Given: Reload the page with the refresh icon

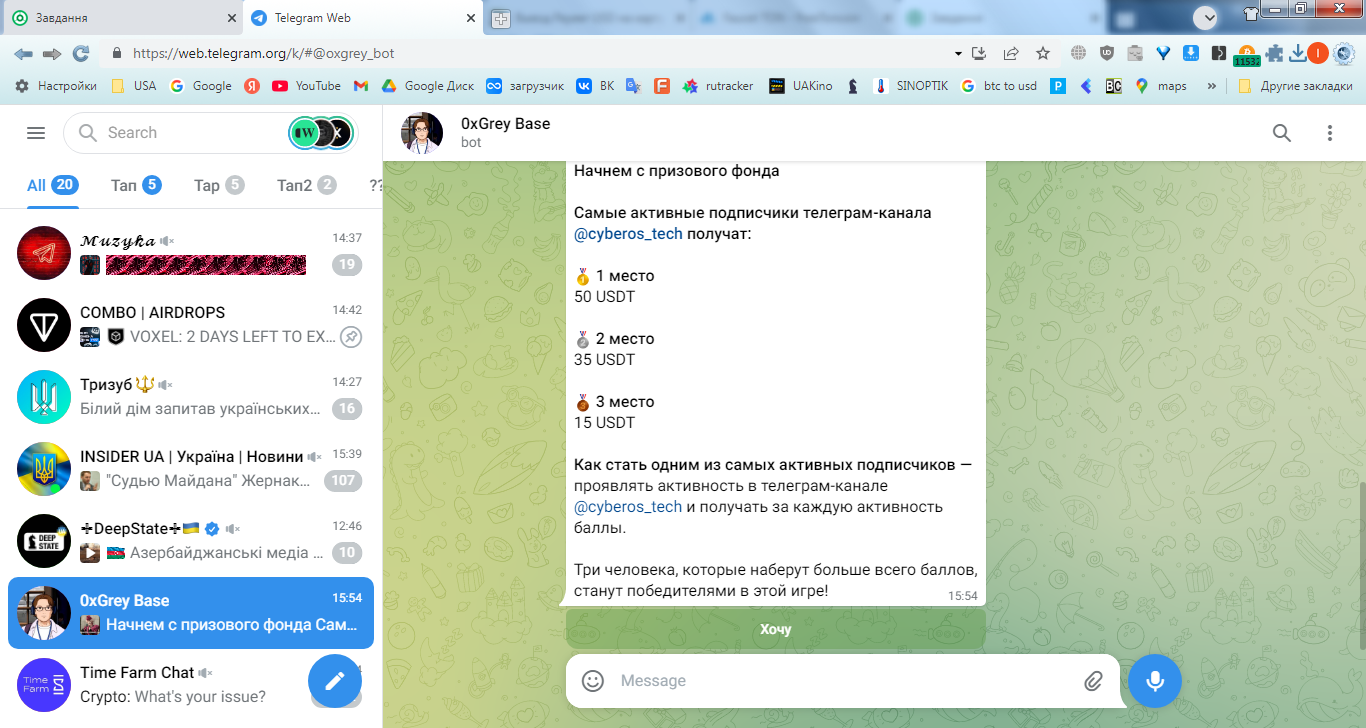Looking at the screenshot, I should (81, 54).
